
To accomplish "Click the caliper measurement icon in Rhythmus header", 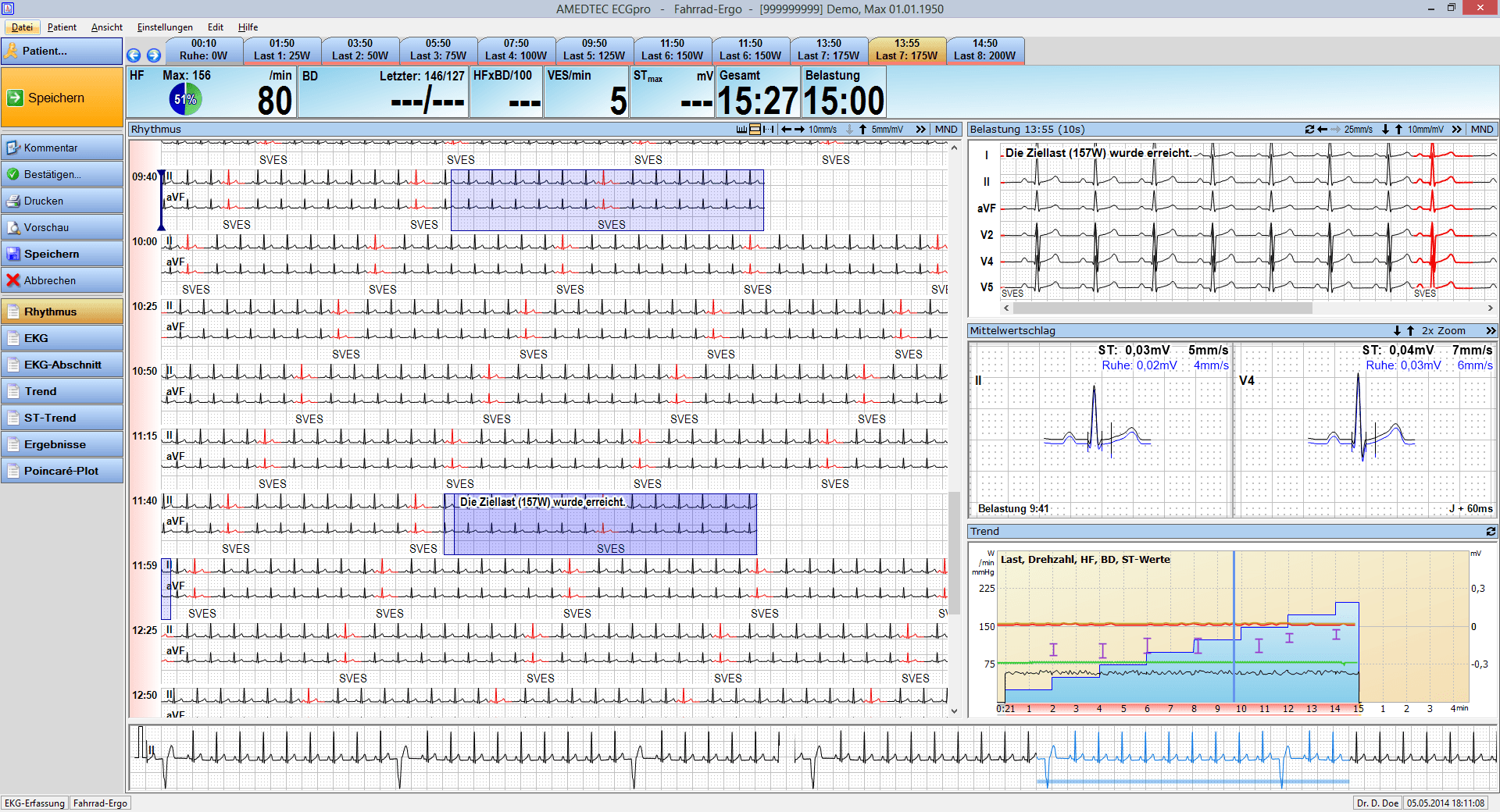I will tap(769, 130).
